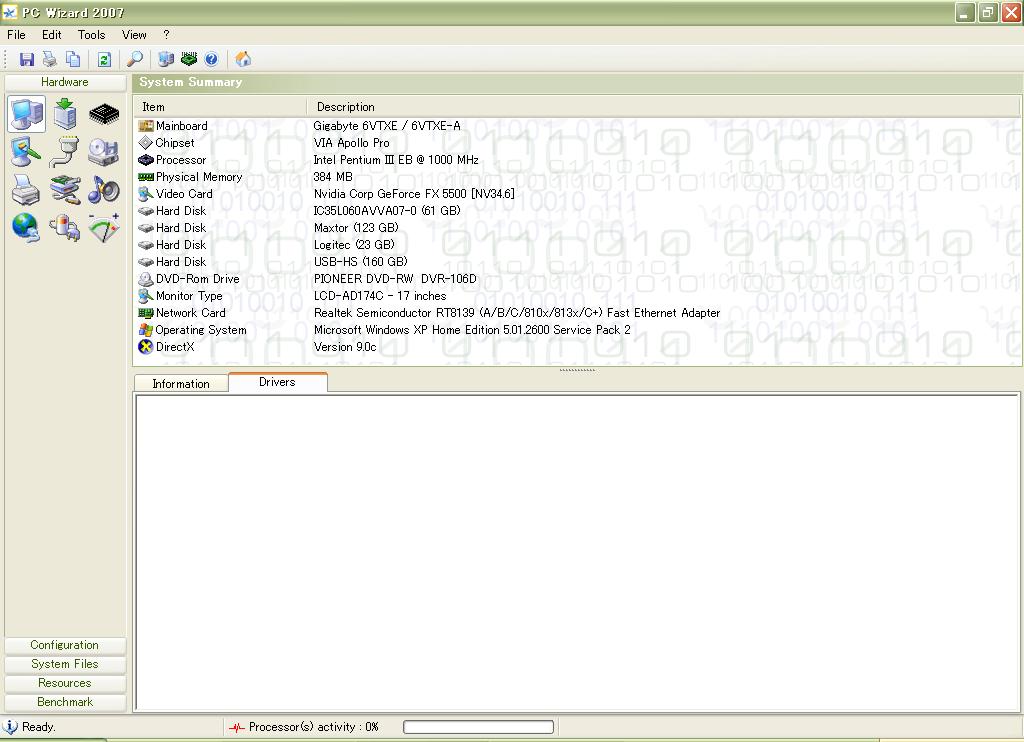Click the Print toolbar icon
The height and width of the screenshot is (742, 1024).
coord(49,60)
